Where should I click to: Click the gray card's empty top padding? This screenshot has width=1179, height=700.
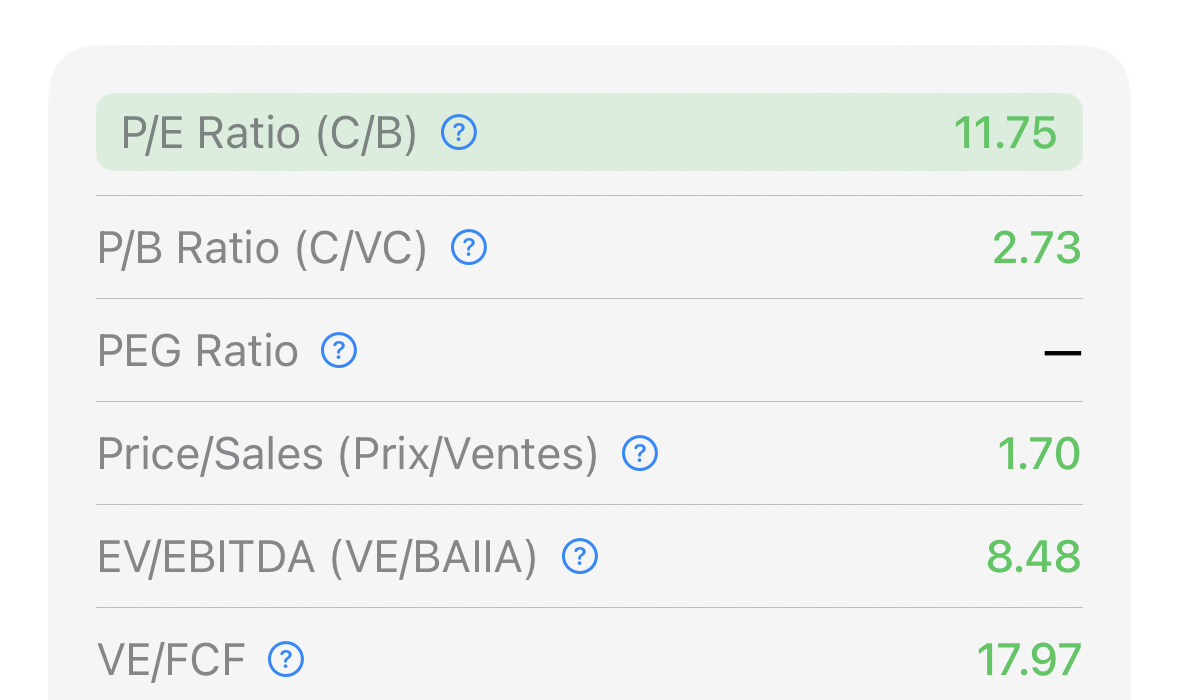pos(589,68)
